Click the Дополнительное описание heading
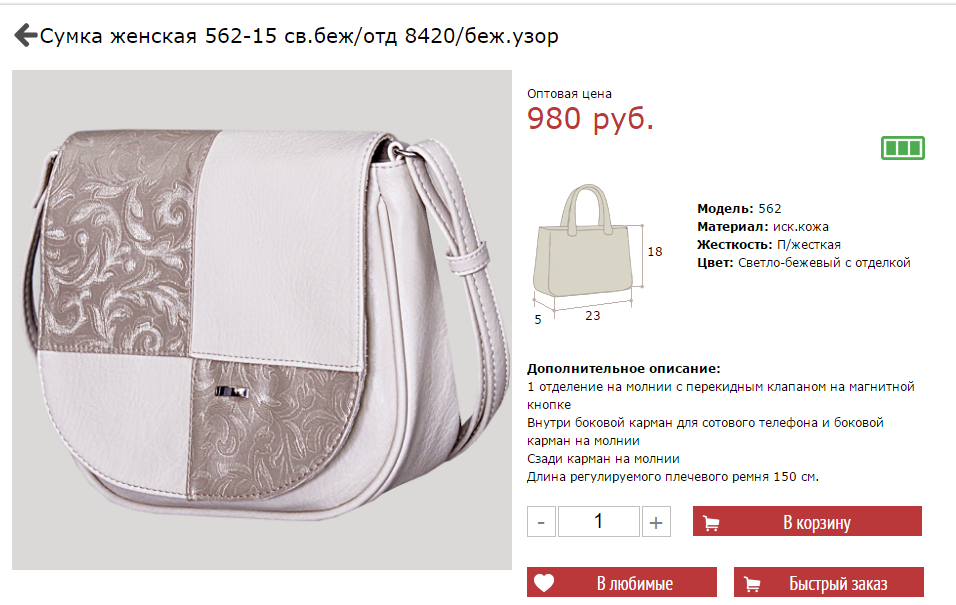This screenshot has width=956, height=605. (x=624, y=368)
